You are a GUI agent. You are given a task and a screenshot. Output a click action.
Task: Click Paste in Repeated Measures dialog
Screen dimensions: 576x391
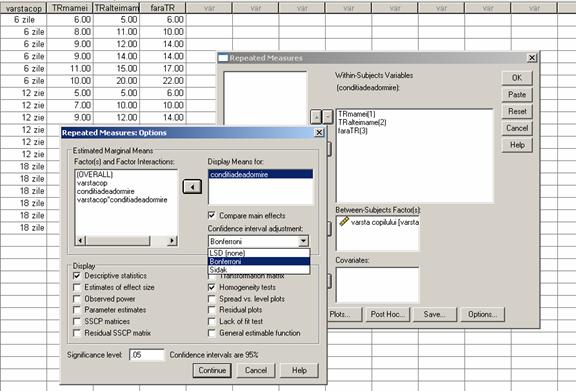517,95
